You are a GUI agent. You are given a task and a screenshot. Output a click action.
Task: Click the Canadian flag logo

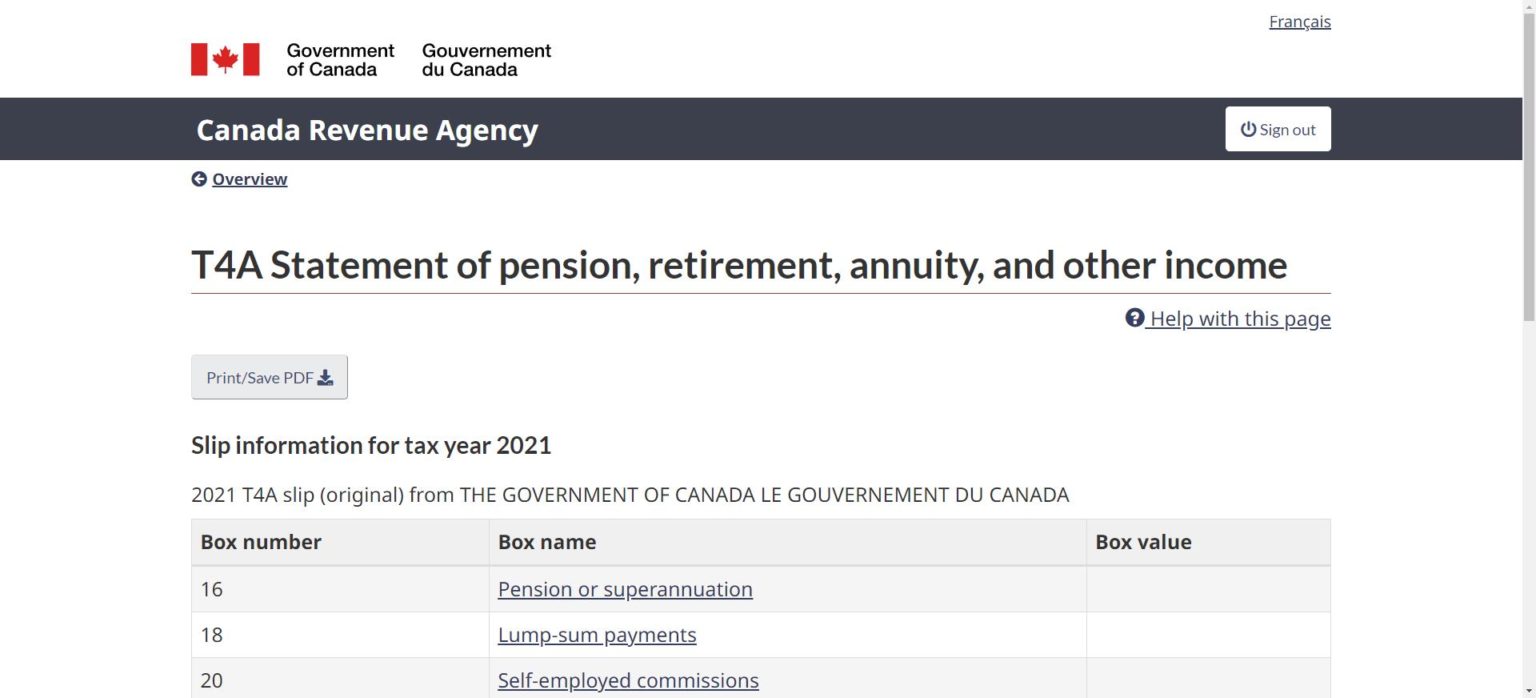point(225,59)
